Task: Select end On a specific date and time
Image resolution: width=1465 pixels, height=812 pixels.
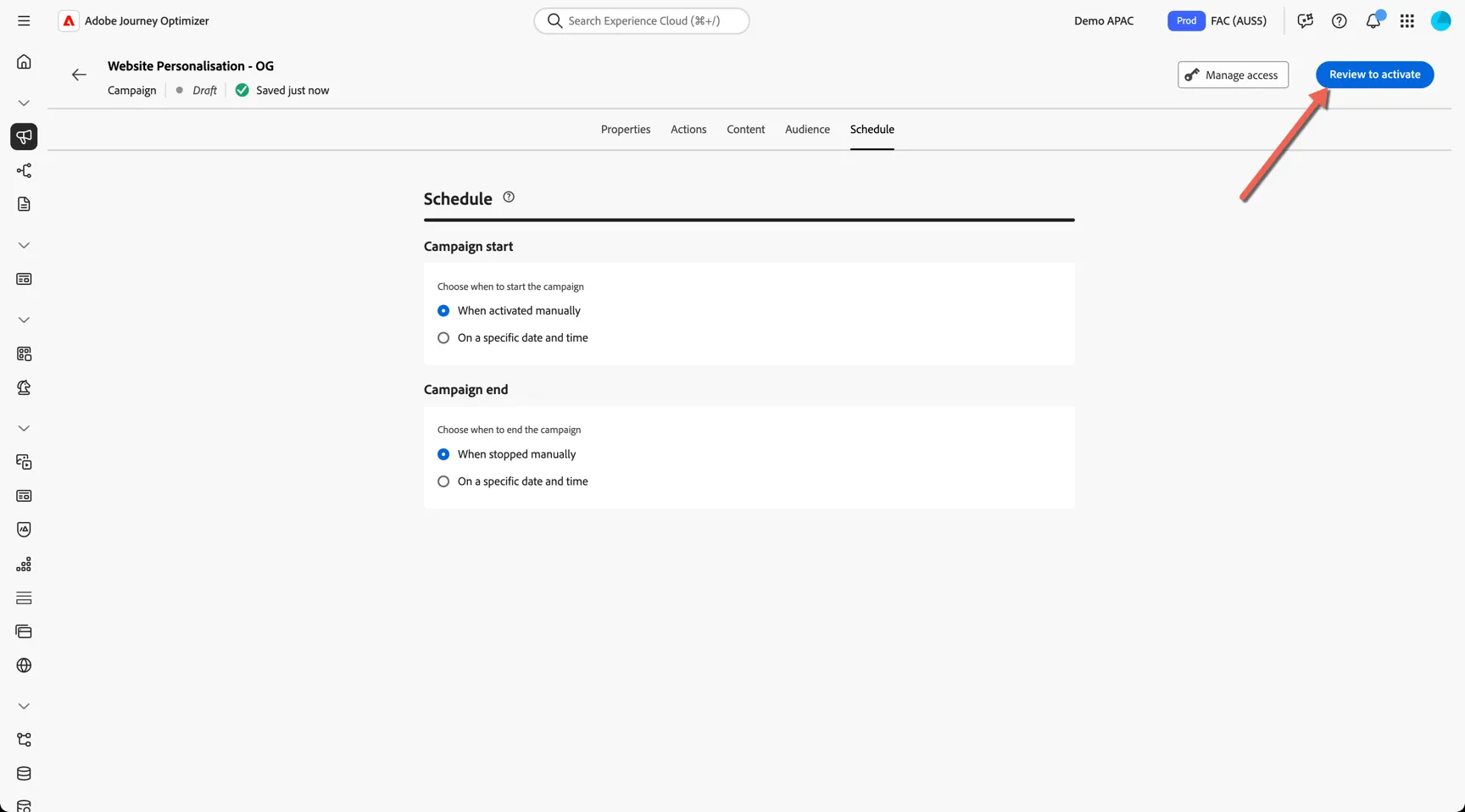Action: coord(512,481)
